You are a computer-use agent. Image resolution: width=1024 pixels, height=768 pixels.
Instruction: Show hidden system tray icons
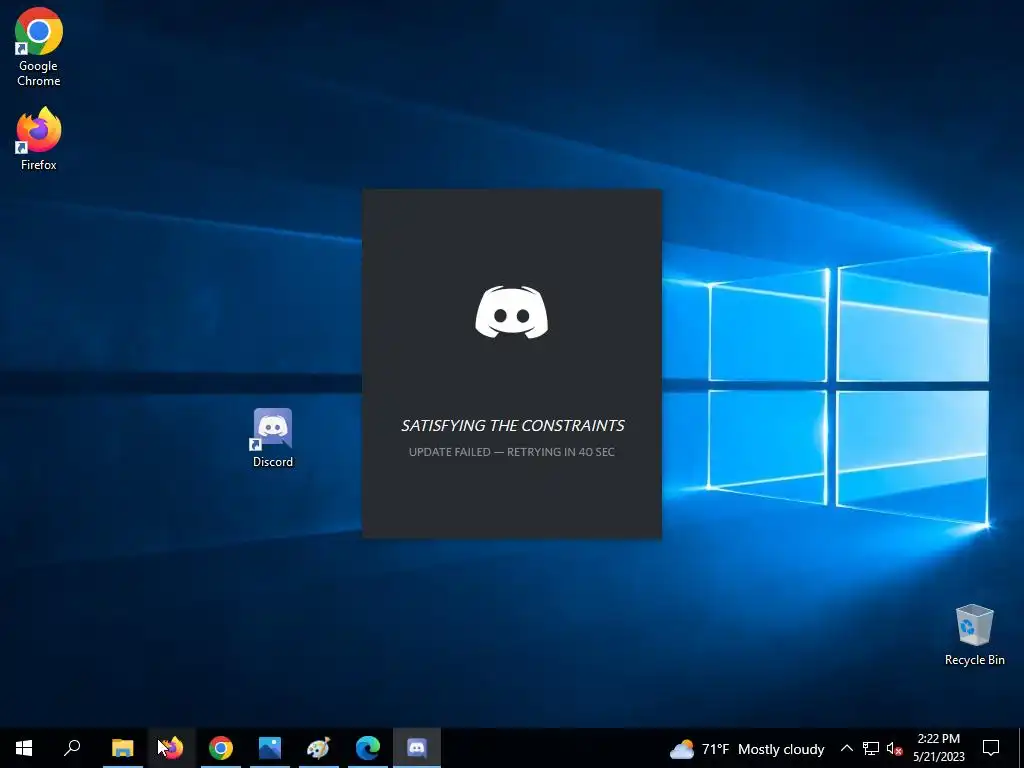click(x=846, y=748)
